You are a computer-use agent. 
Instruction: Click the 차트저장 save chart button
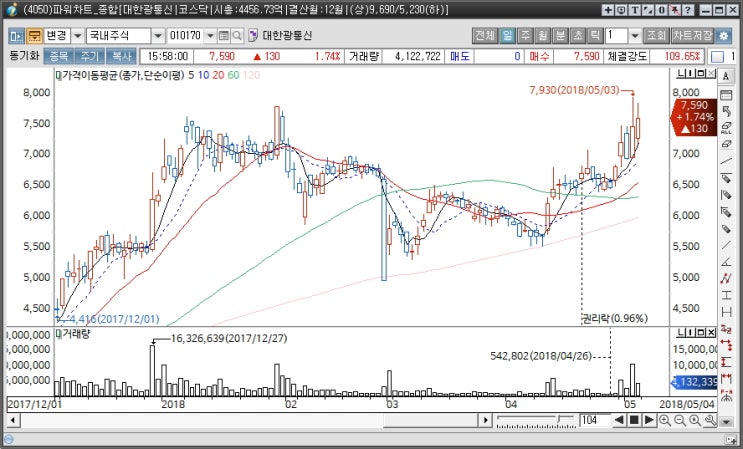click(x=692, y=36)
